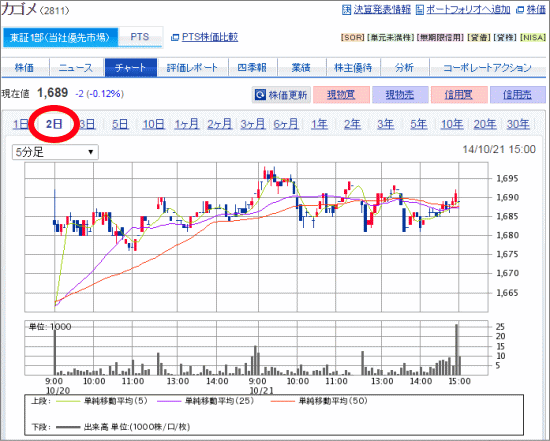Select the 1日 chart period
This screenshot has width=550, height=441.
21,124
